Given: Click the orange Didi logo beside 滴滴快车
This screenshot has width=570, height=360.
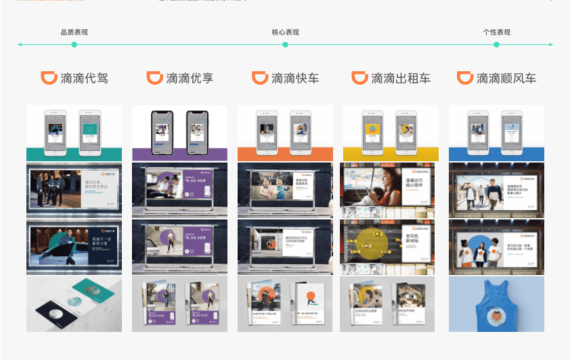Looking at the screenshot, I should click(x=260, y=78).
